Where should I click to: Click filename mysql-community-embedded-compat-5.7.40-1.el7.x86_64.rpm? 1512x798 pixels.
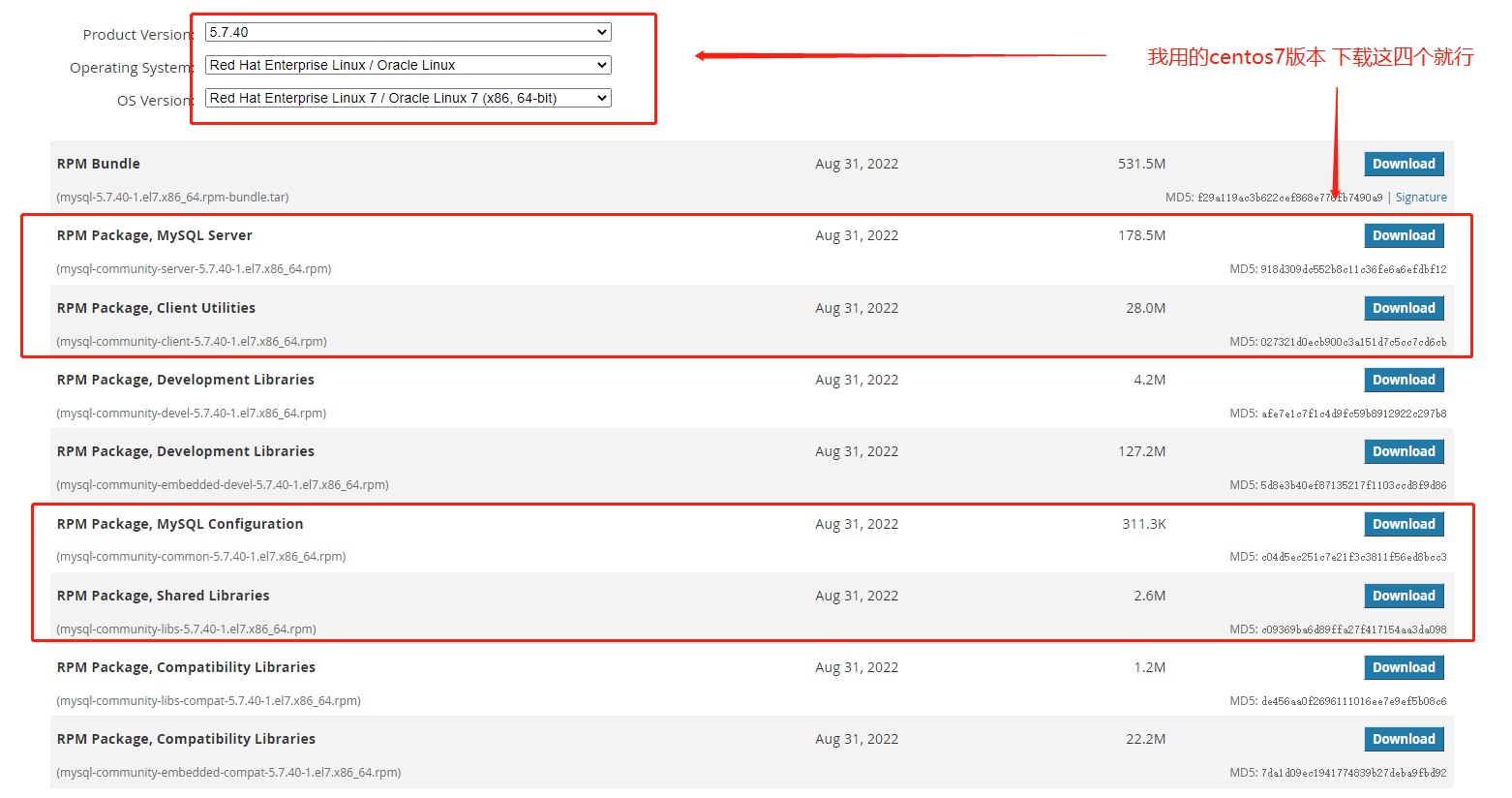point(228,773)
